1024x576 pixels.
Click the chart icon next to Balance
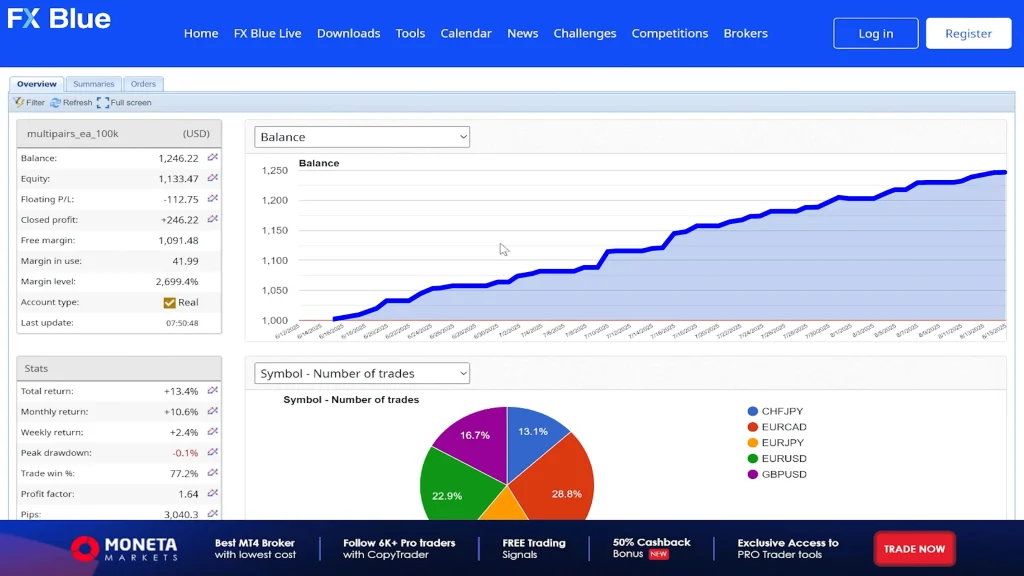pyautogui.click(x=212, y=158)
